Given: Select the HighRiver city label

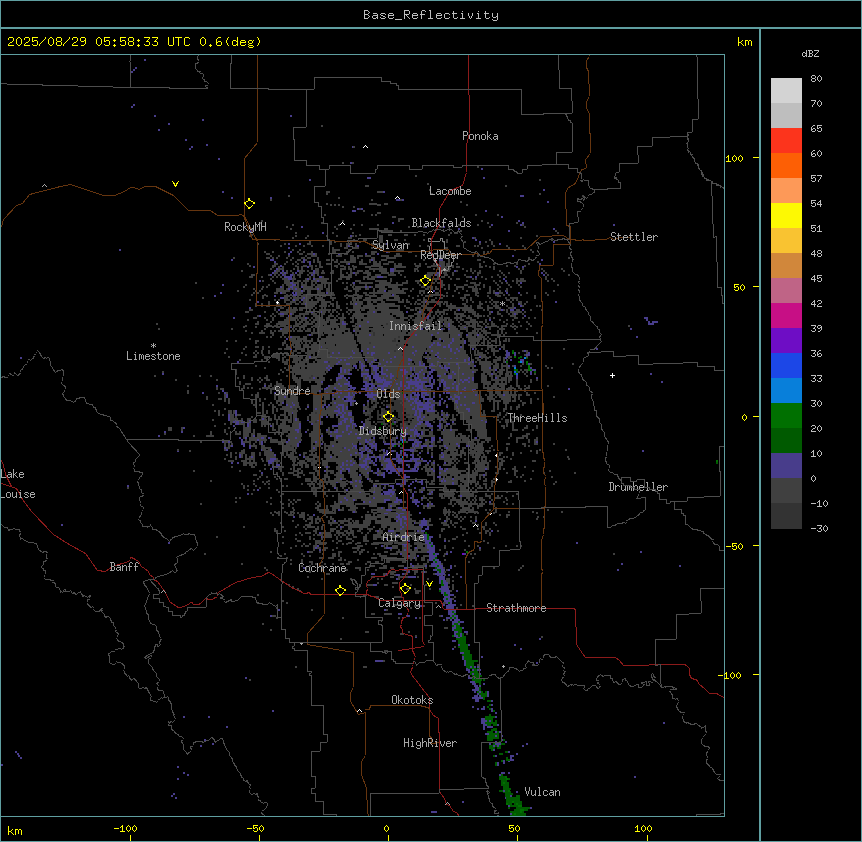Looking at the screenshot, I should (x=430, y=743).
